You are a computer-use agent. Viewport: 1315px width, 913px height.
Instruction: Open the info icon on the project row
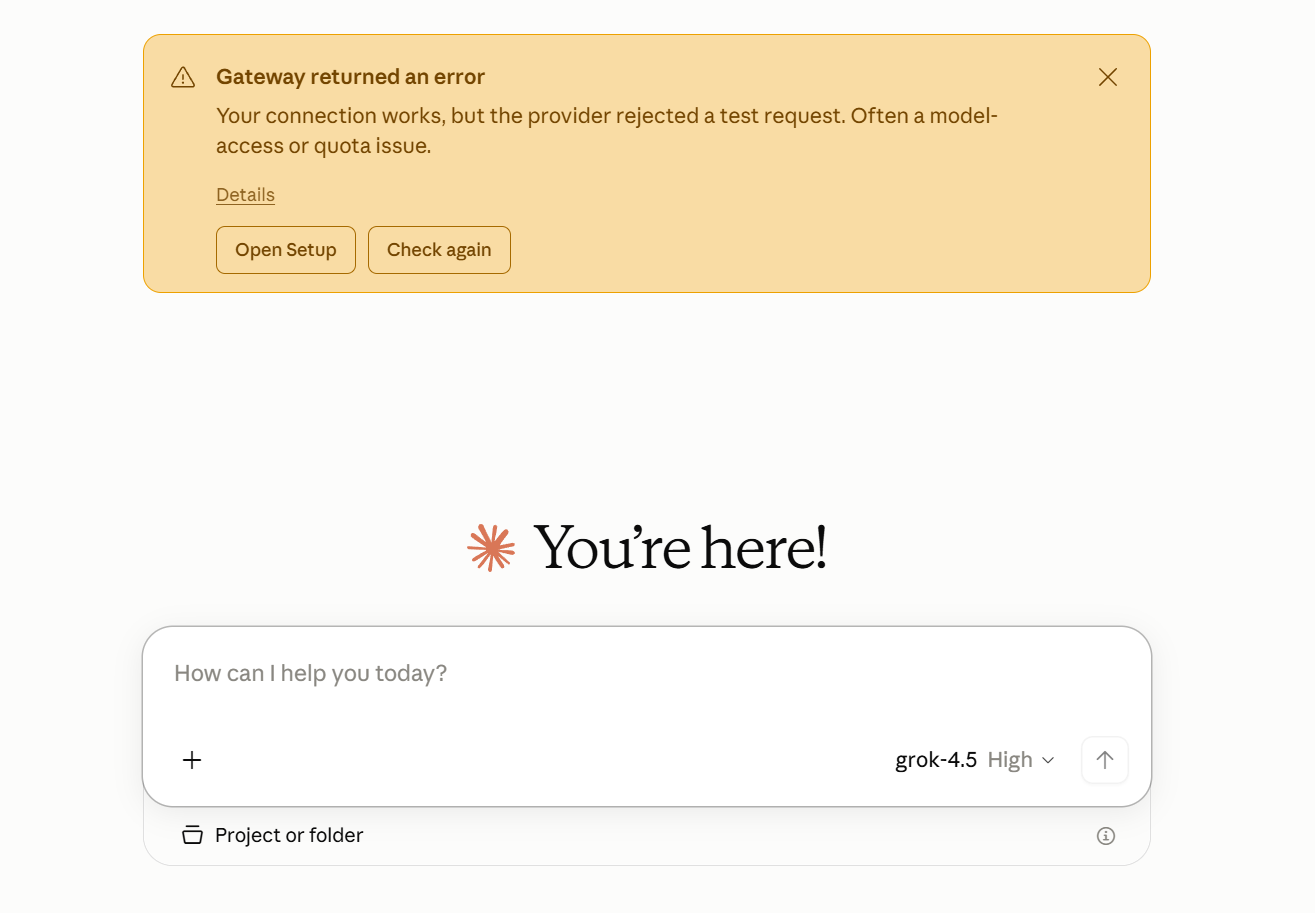(1105, 836)
